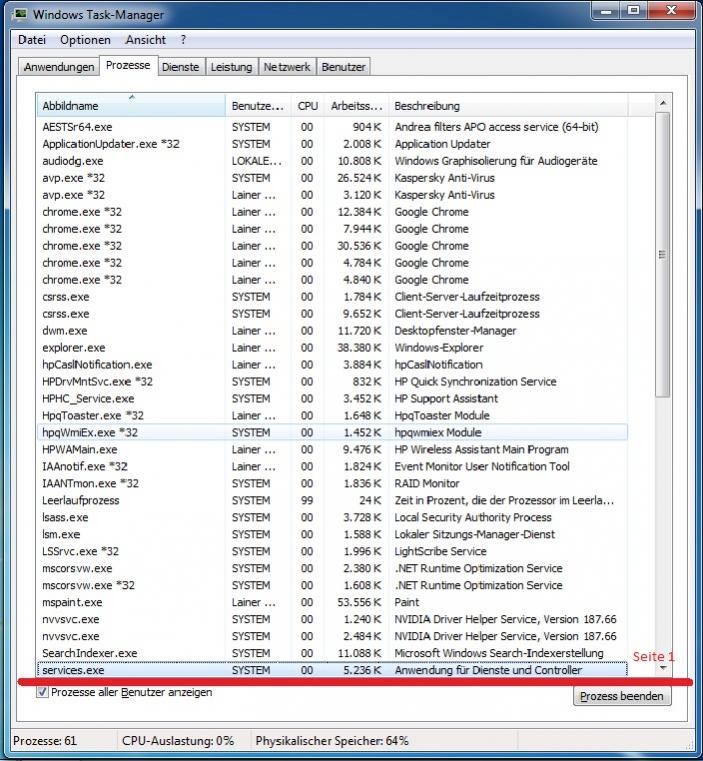
Task: Open the ? help menu
Action: coord(183,40)
